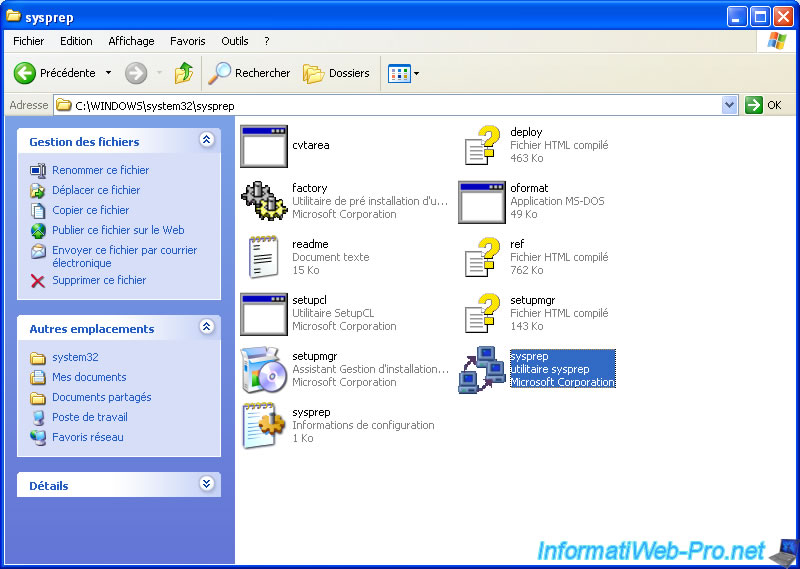Click the cvtarea application icon
The width and height of the screenshot is (800, 569).
click(264, 145)
